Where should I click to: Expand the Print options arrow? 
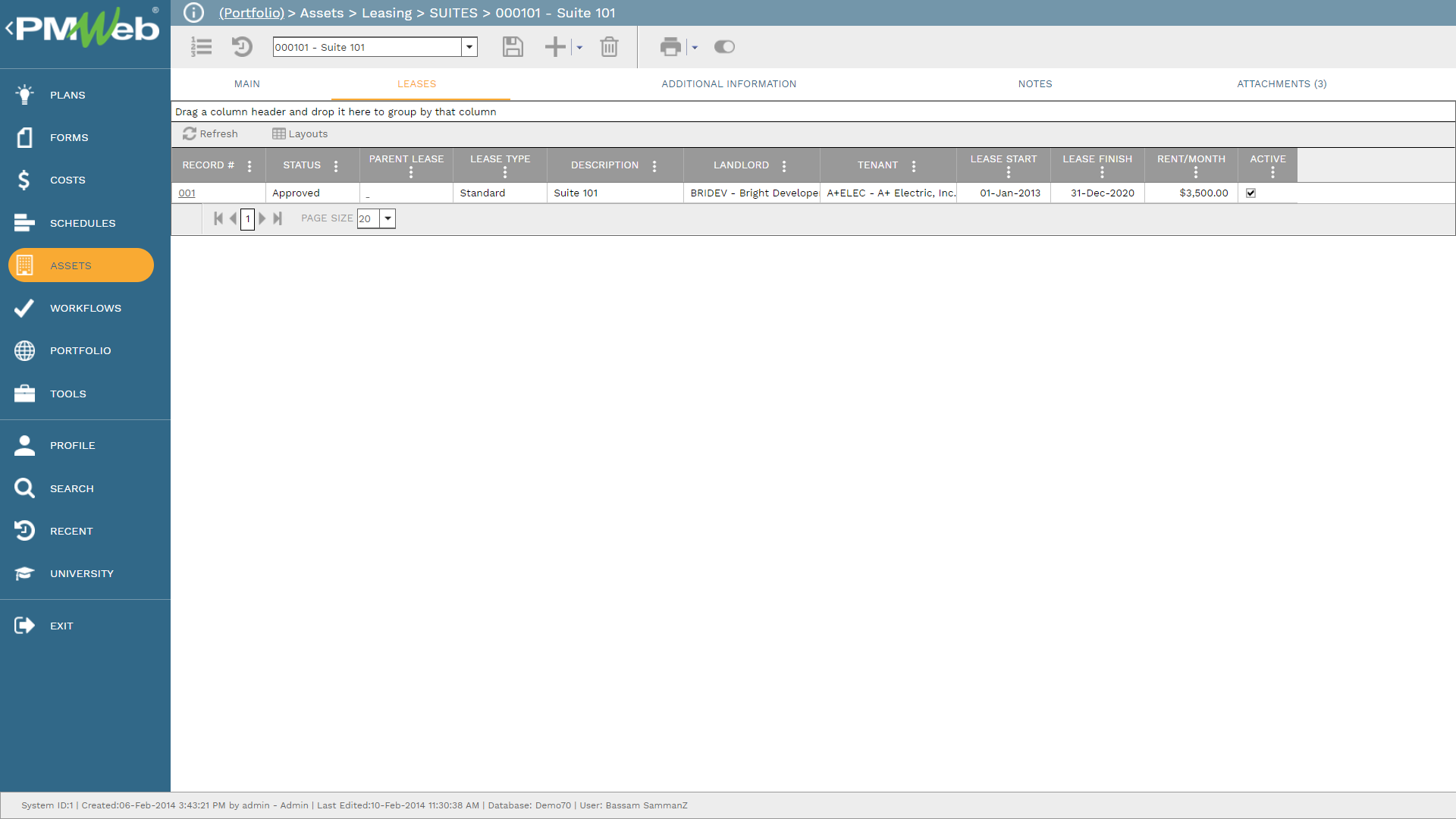tap(695, 48)
